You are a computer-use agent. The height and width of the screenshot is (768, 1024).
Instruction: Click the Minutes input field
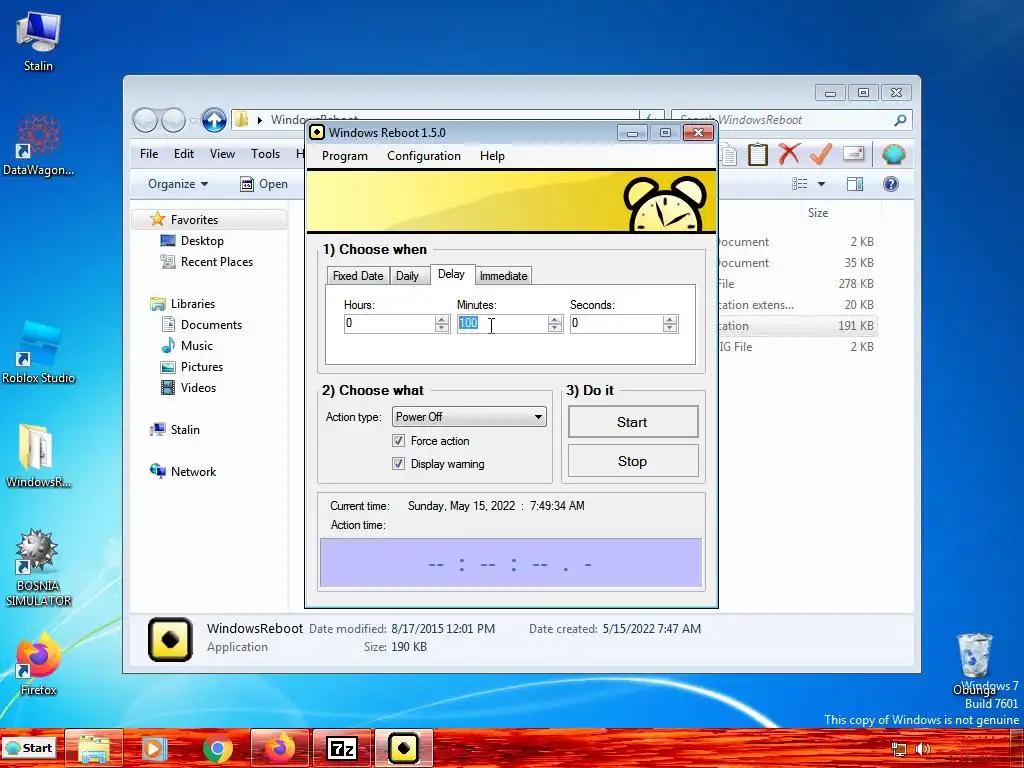tap(502, 323)
